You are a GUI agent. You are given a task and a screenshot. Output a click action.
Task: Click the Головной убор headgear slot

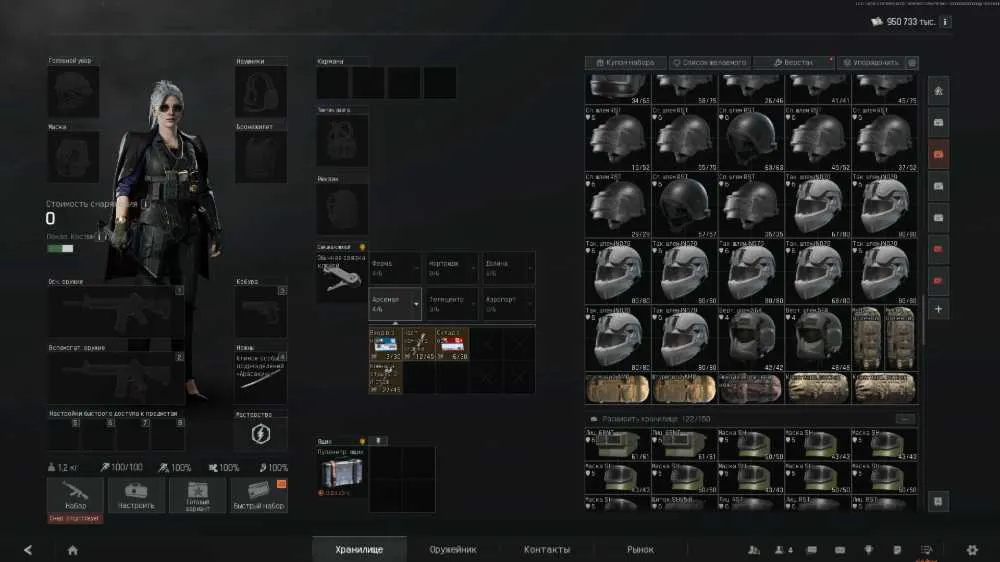(73, 92)
